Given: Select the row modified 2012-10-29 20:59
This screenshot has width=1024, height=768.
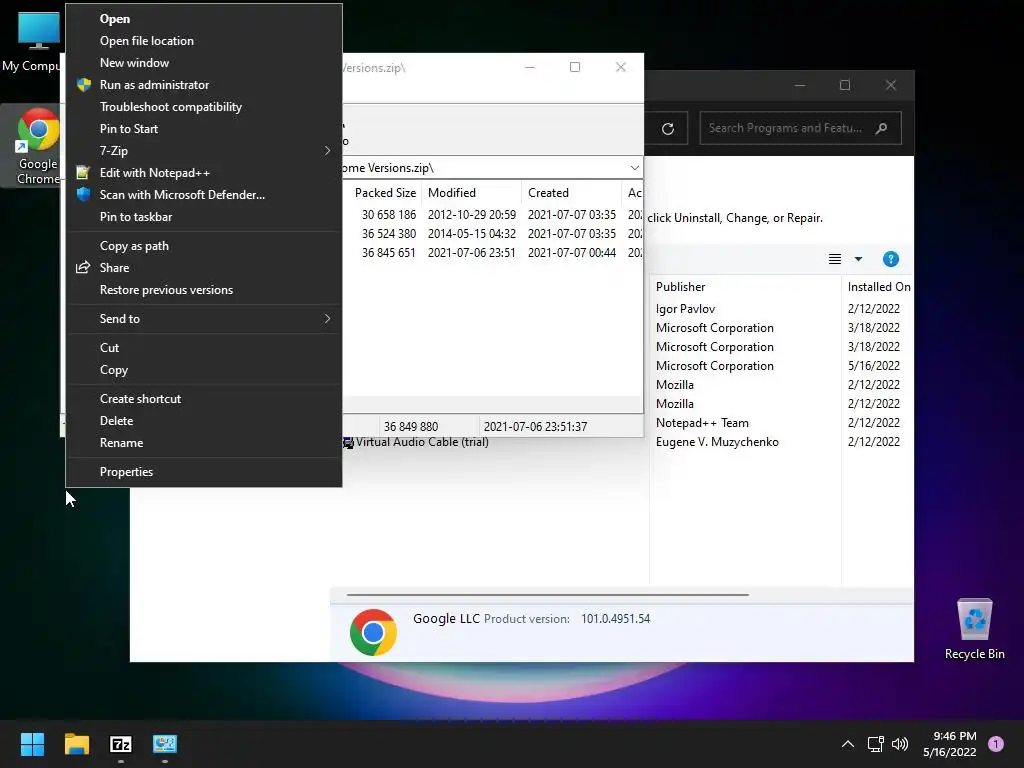Looking at the screenshot, I should 493,214.
